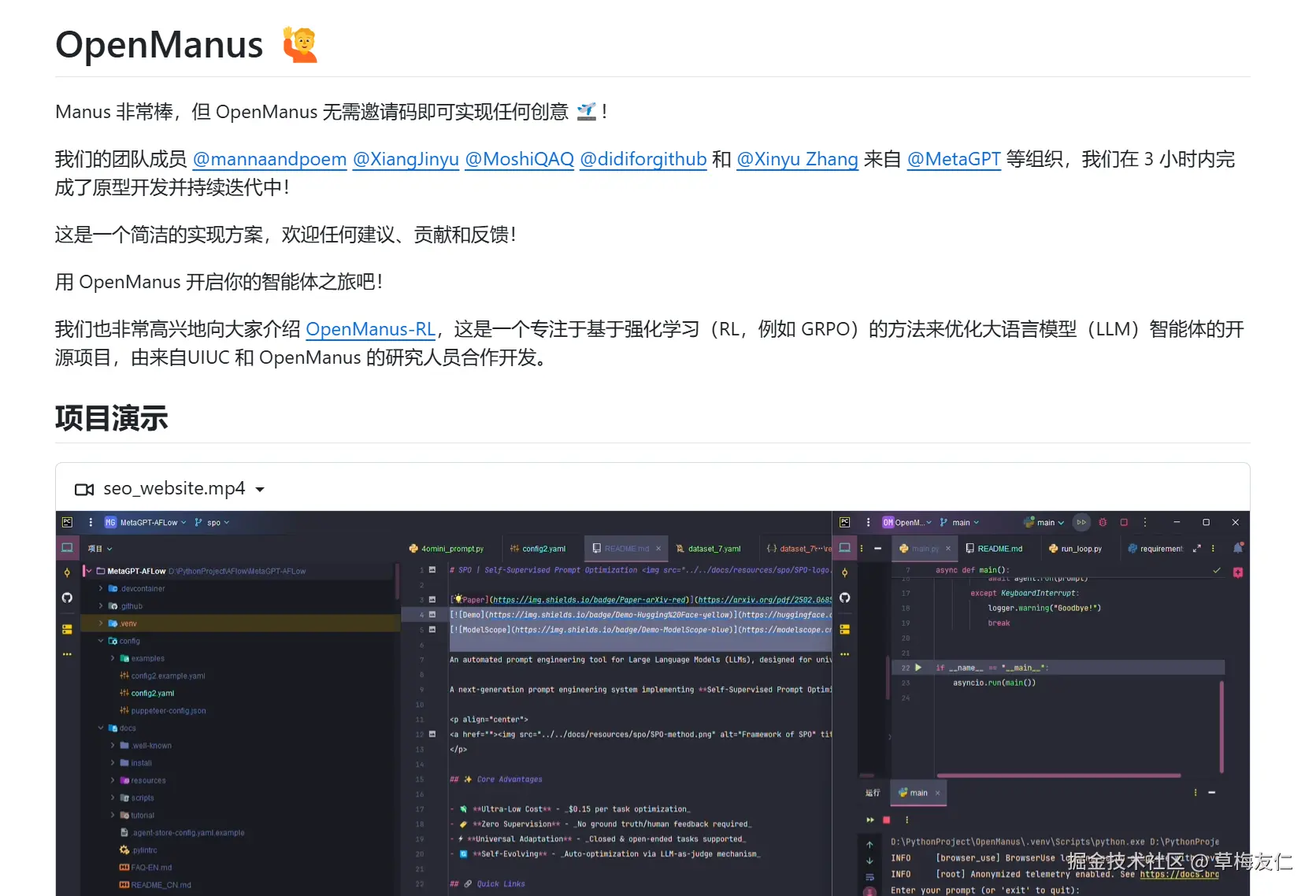
Task: Open the notifications bell in OpenManus IDE
Action: coord(1238,548)
